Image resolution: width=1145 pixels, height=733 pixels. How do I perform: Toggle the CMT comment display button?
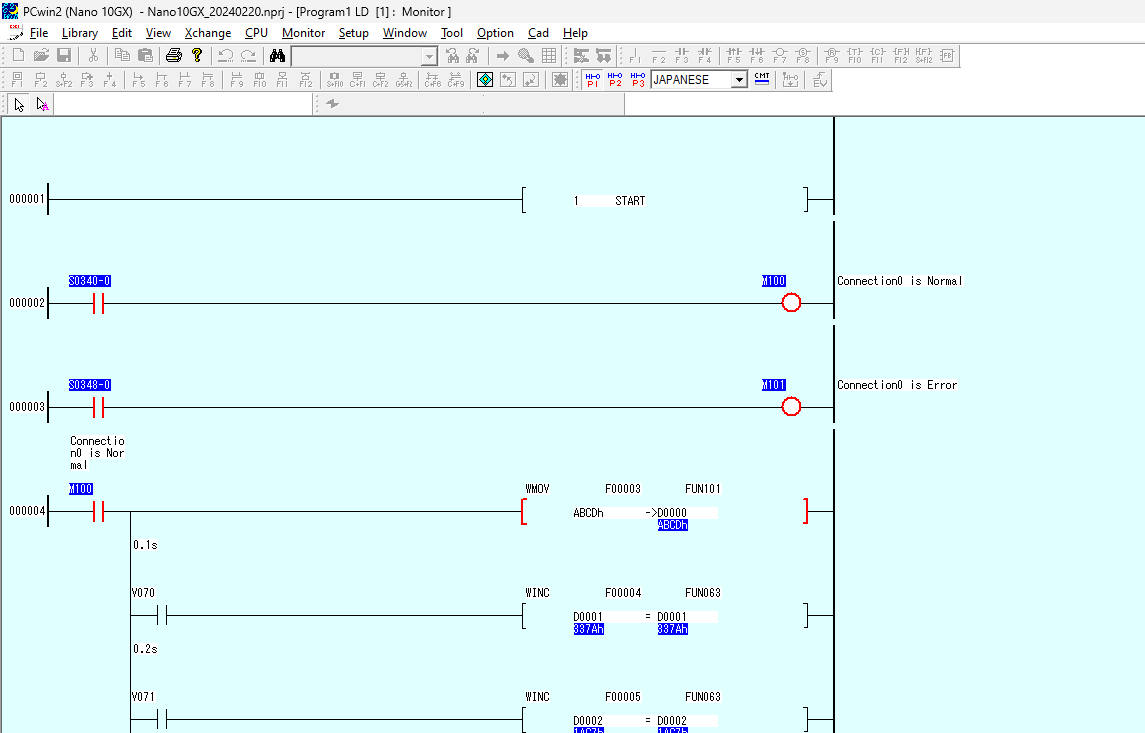click(x=762, y=80)
